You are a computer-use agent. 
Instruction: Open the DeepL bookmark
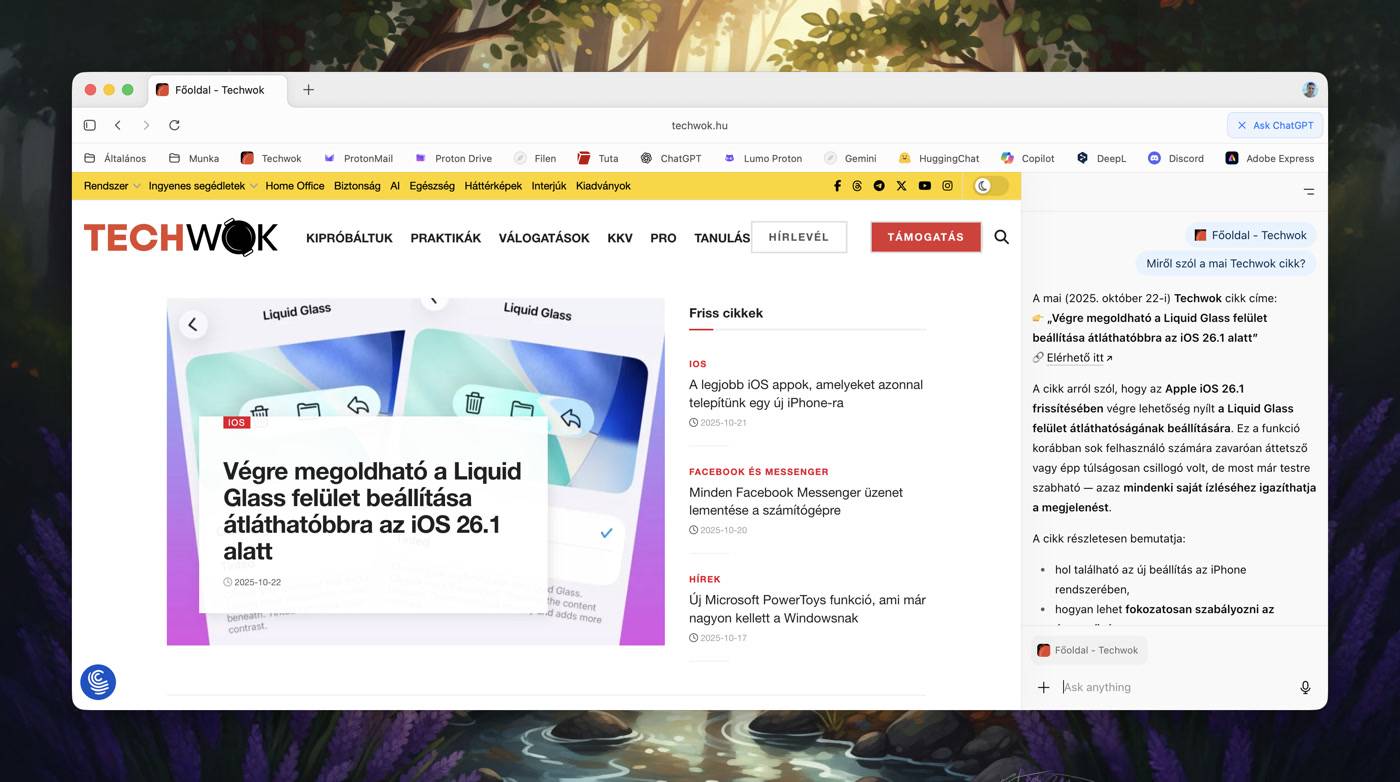(x=1101, y=158)
